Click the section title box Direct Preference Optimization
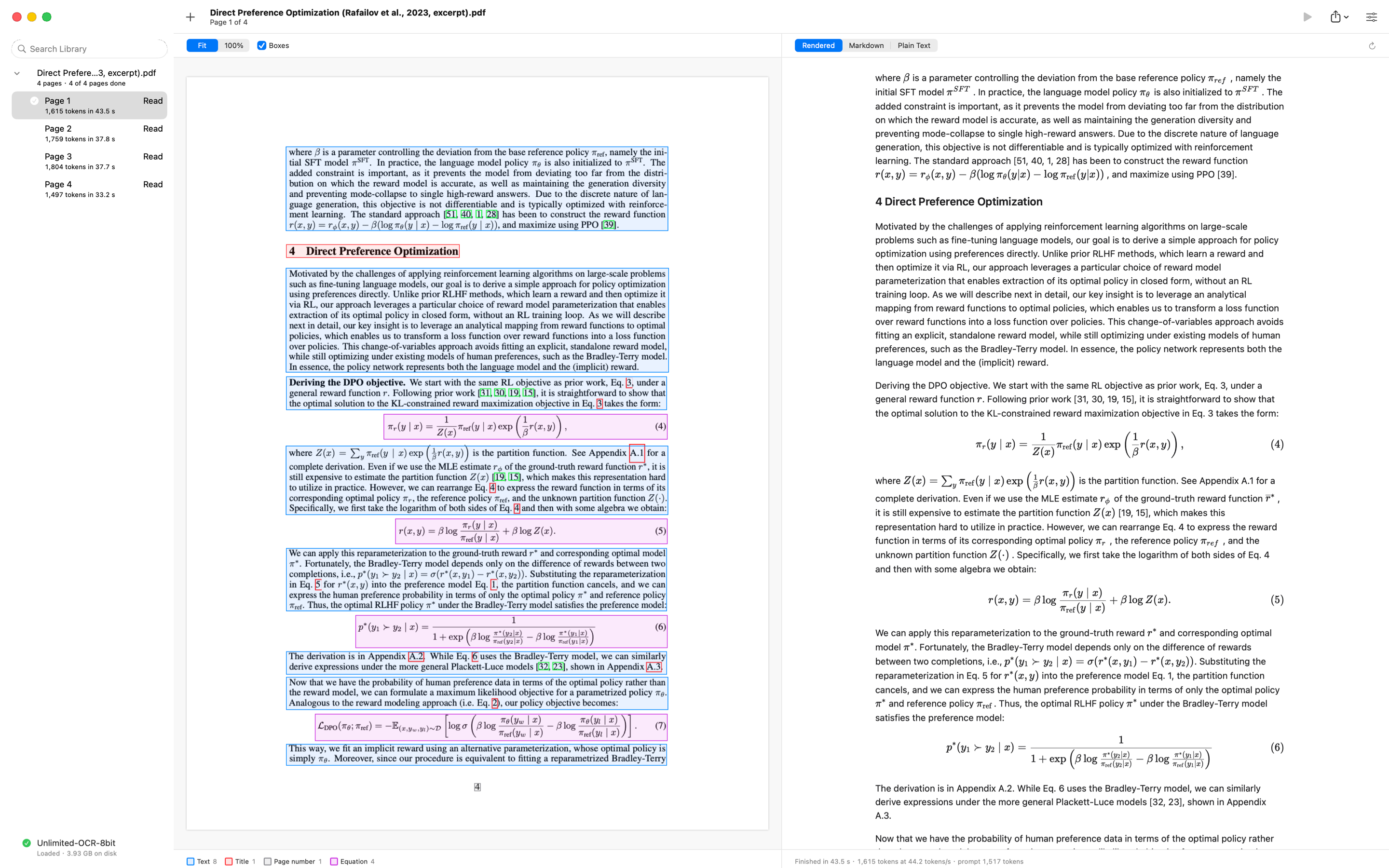This screenshot has width=1389, height=868. point(373,251)
